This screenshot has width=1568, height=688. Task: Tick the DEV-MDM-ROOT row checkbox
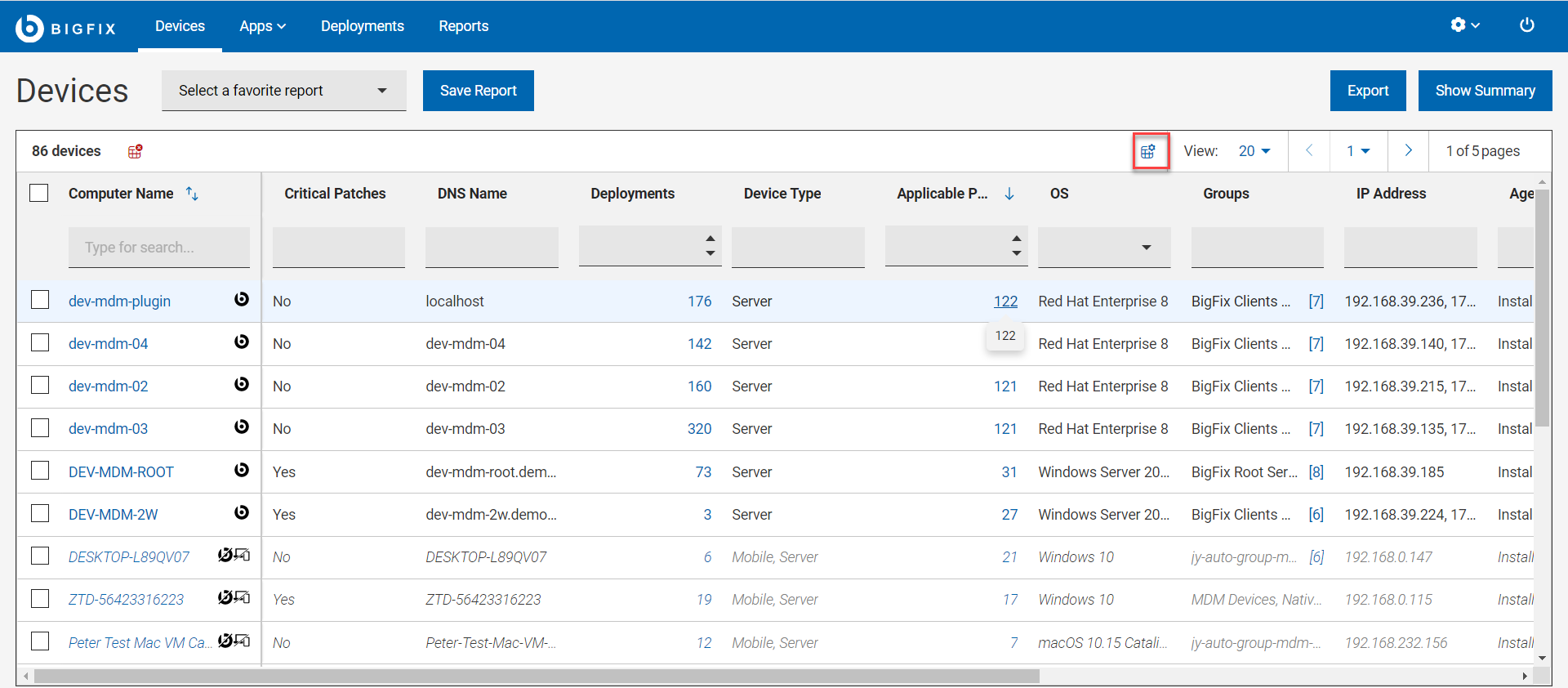40,471
